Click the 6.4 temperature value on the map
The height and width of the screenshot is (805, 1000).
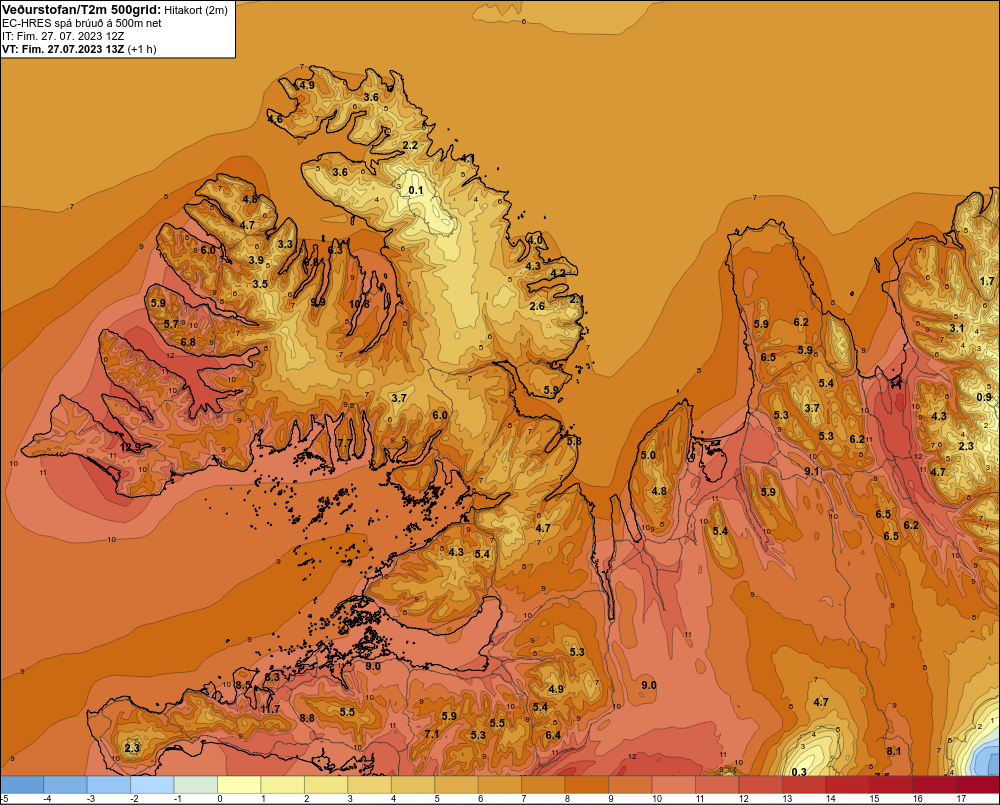coord(553,735)
